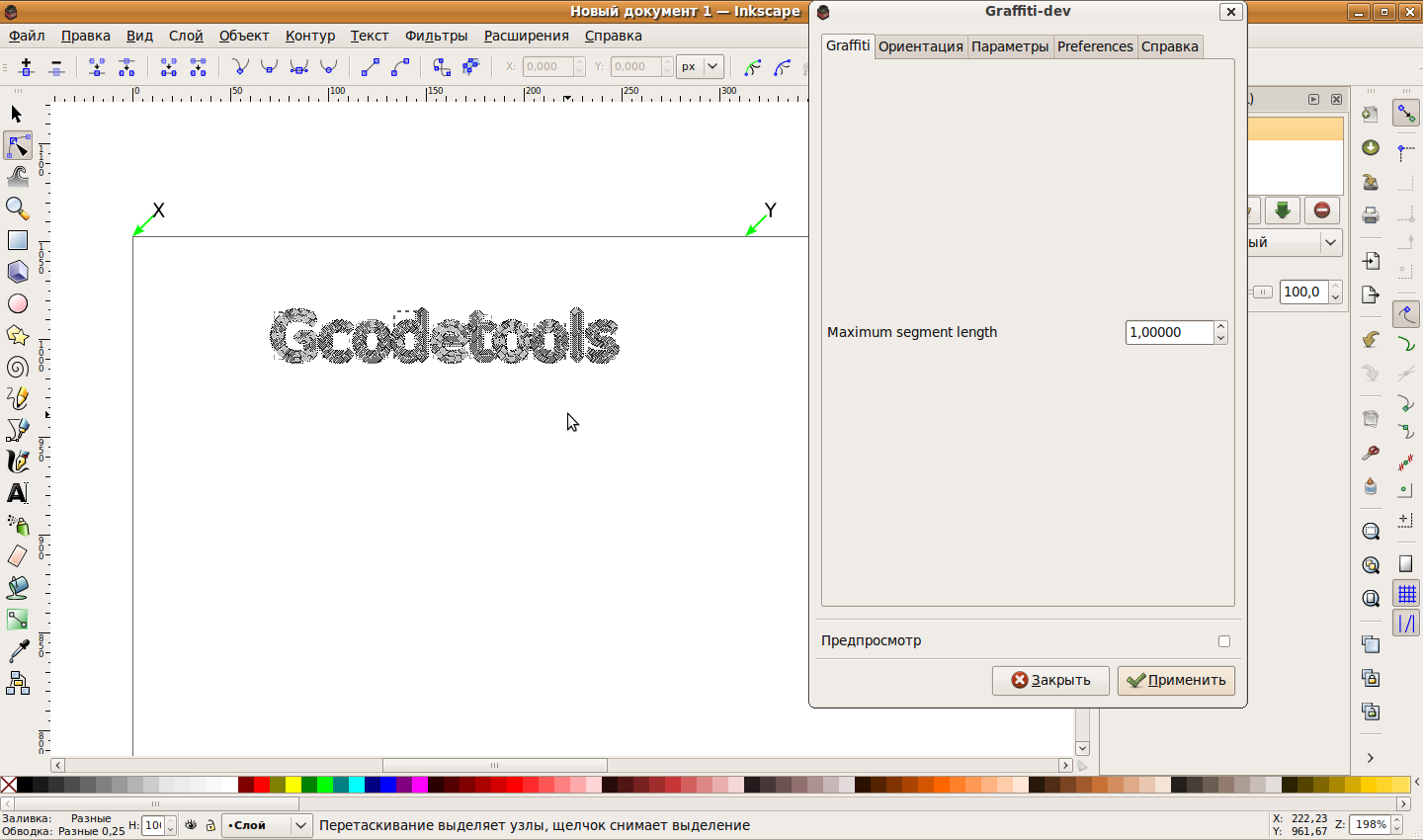Viewport: 1423px width, 840px height.
Task: Click the no-paint X swatch
Action: (9, 785)
